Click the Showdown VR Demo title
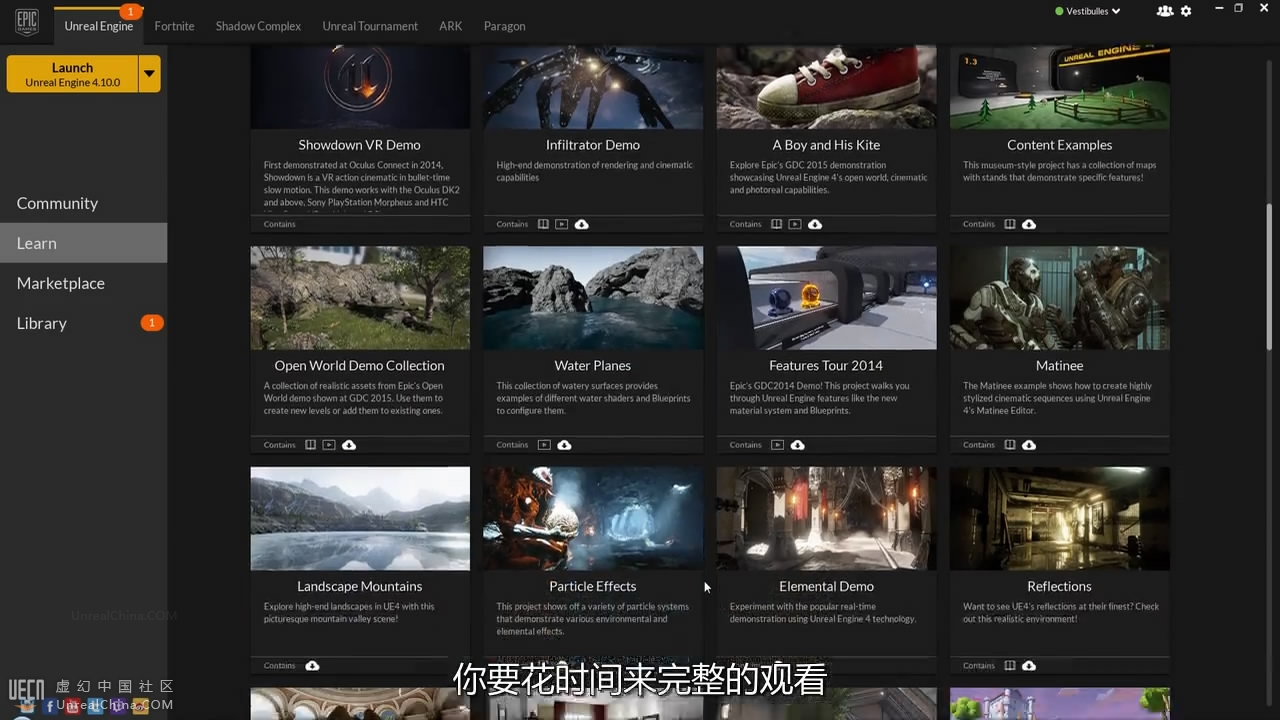This screenshot has width=1280, height=720. click(x=359, y=145)
